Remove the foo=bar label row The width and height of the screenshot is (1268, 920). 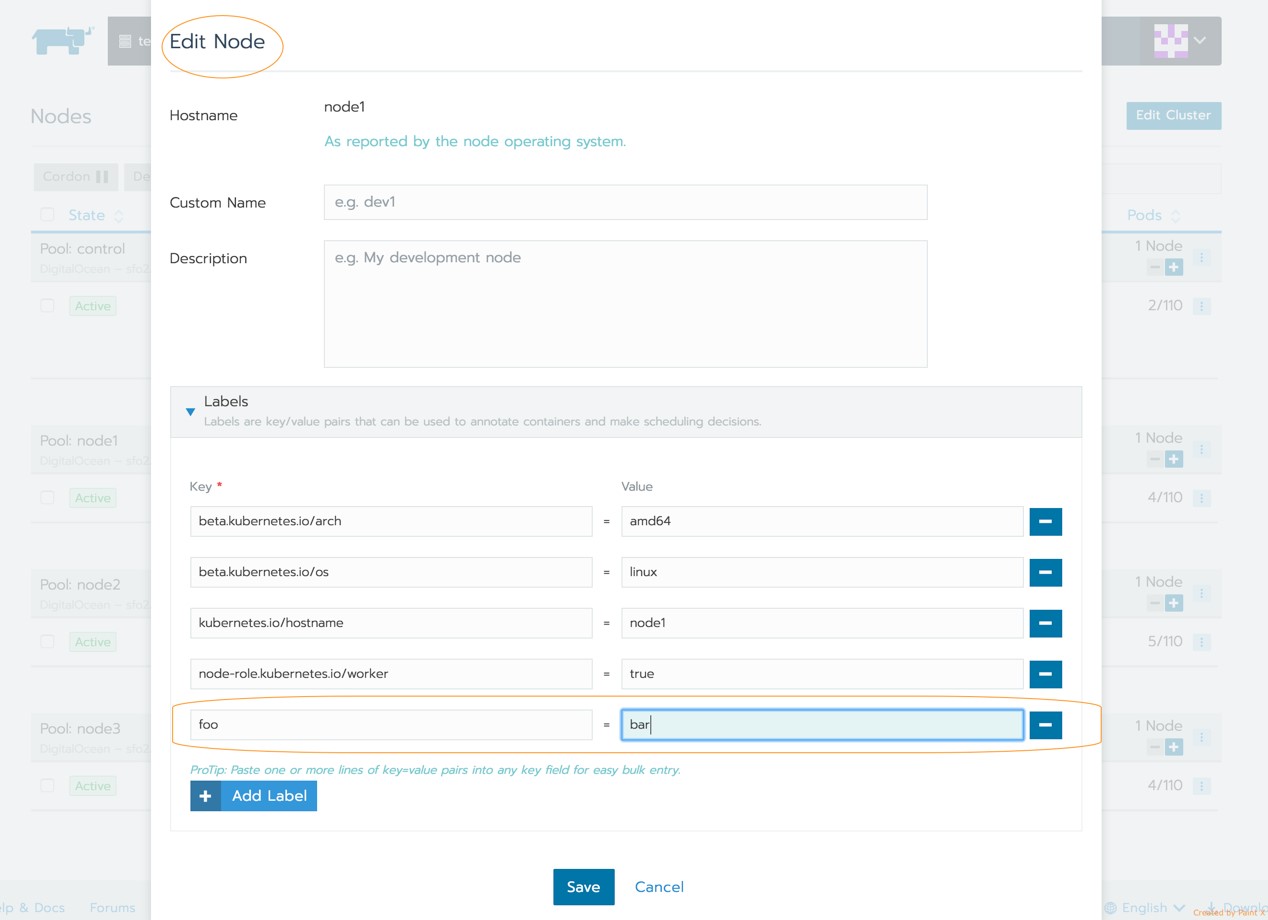[x=1045, y=725]
